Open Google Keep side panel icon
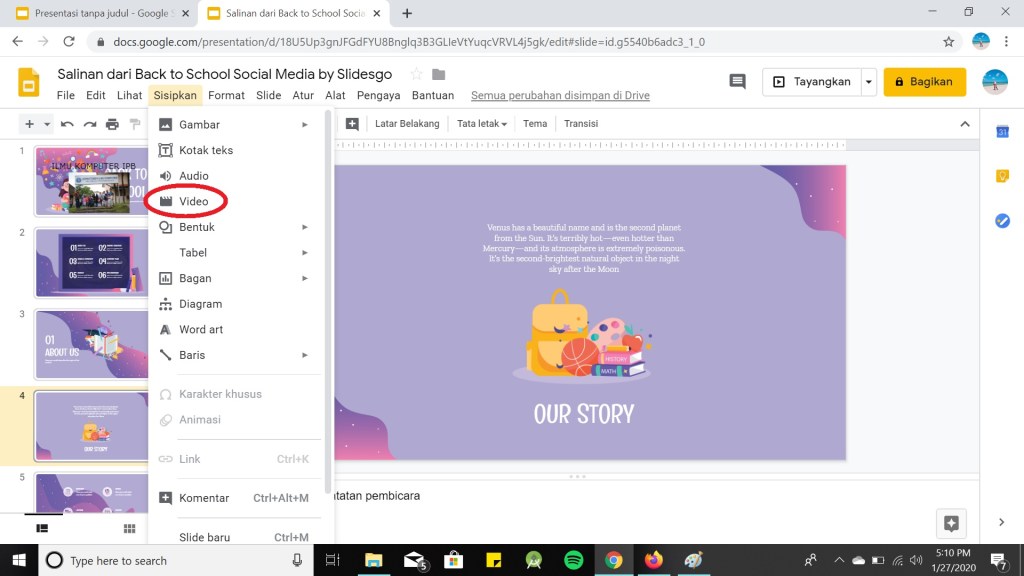Image resolution: width=1024 pixels, height=576 pixels. coord(1002,176)
